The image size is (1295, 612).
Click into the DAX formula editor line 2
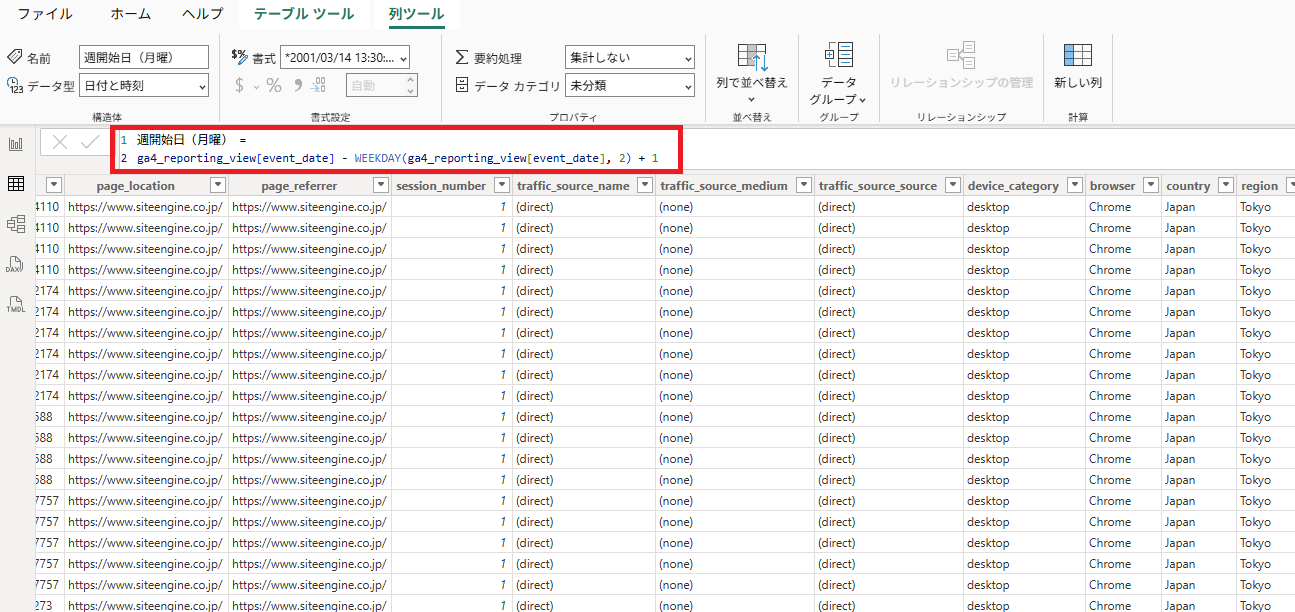(397, 159)
